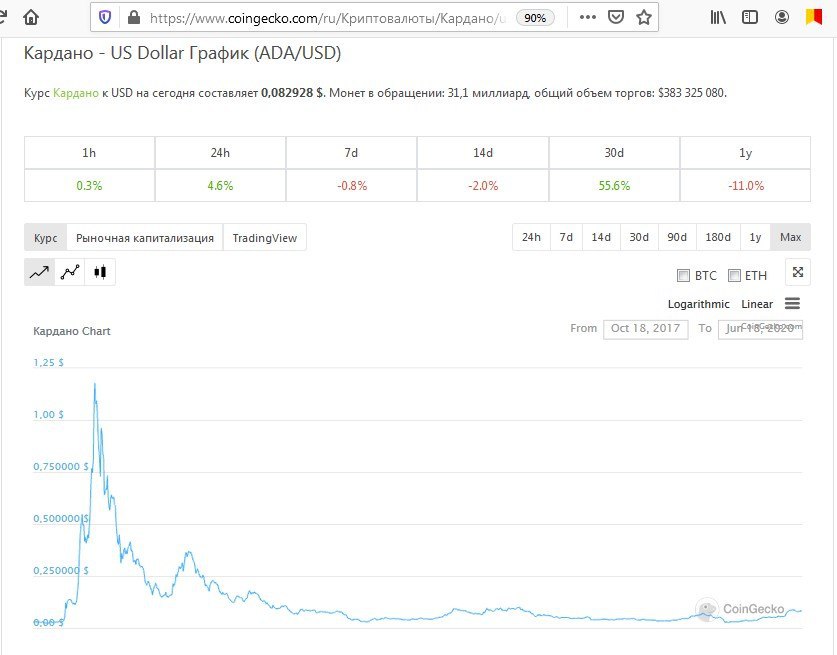Click the 0,750000 $ axis label

pyautogui.click(x=61, y=467)
